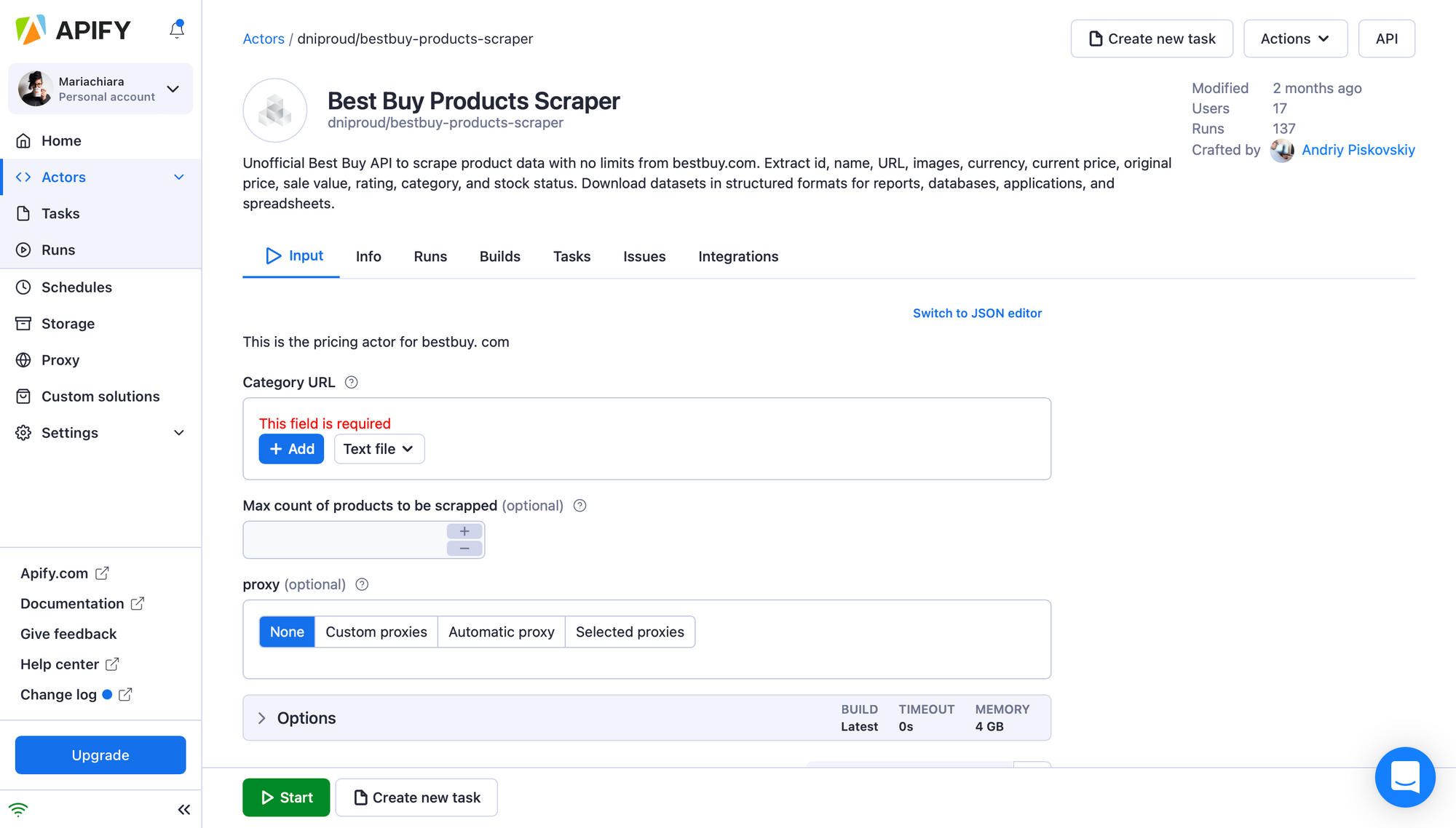Click the Schedules clock icon
The image size is (1456, 828).
pos(23,287)
